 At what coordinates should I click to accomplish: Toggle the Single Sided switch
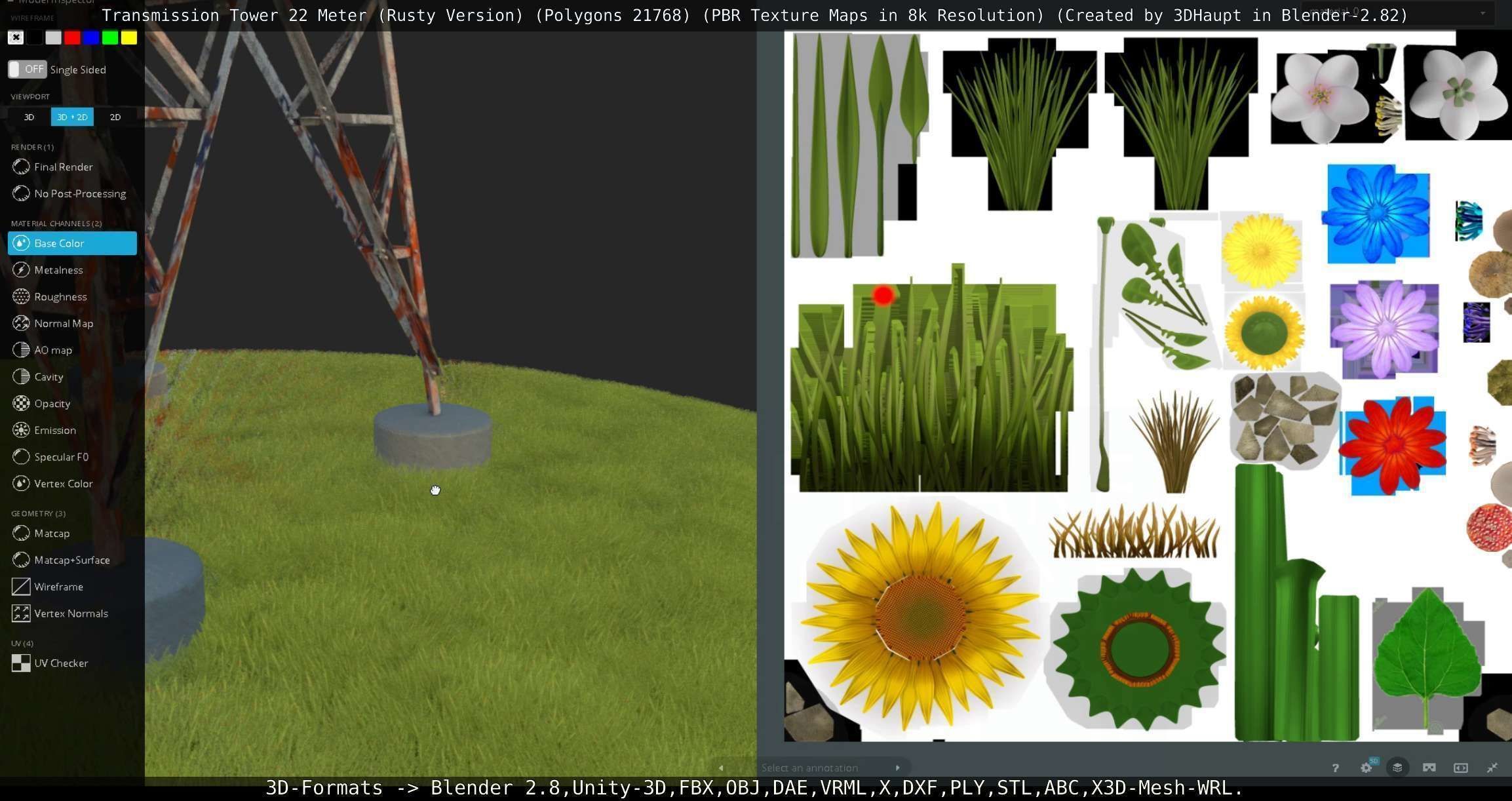(27, 69)
